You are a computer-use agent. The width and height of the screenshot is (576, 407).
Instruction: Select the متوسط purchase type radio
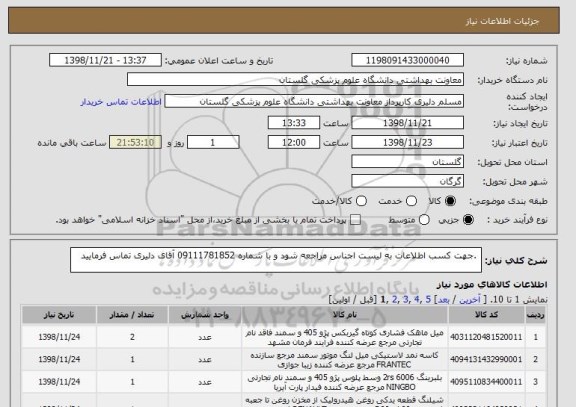pyautogui.click(x=424, y=220)
